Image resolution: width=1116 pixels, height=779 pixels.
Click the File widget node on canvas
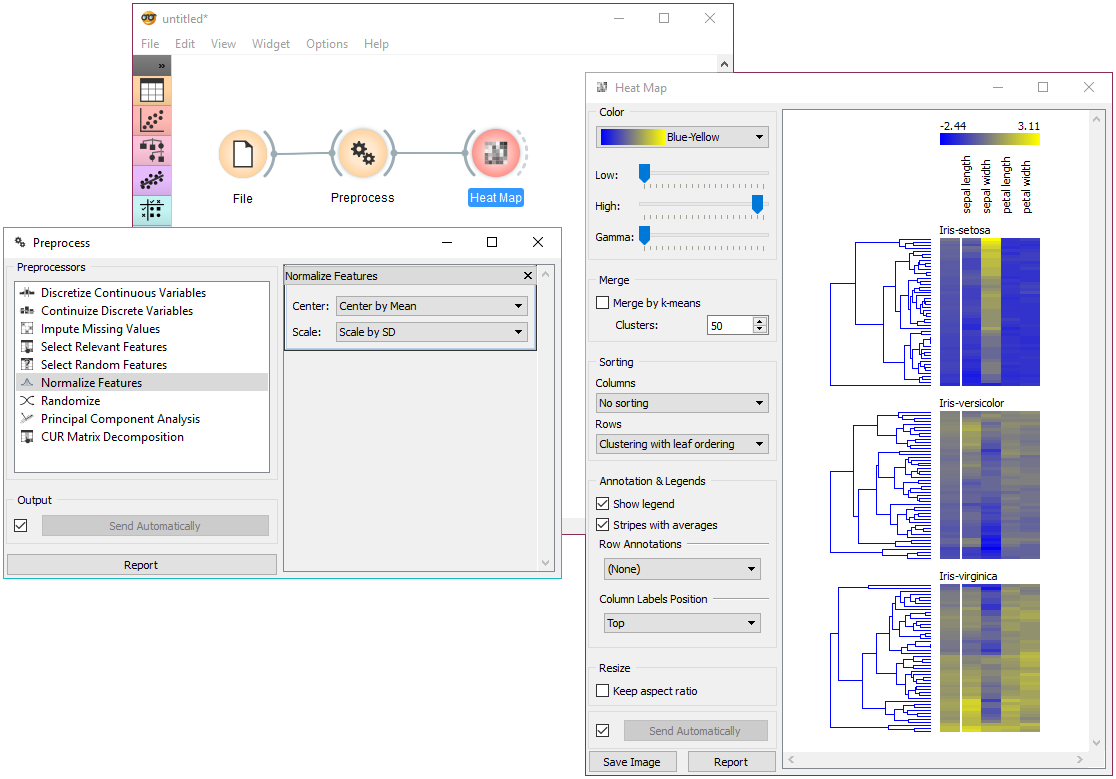tap(243, 154)
